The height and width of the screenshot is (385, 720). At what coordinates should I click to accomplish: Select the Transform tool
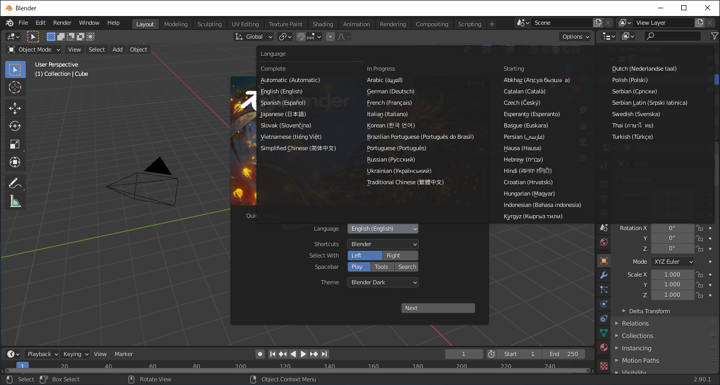(x=15, y=162)
